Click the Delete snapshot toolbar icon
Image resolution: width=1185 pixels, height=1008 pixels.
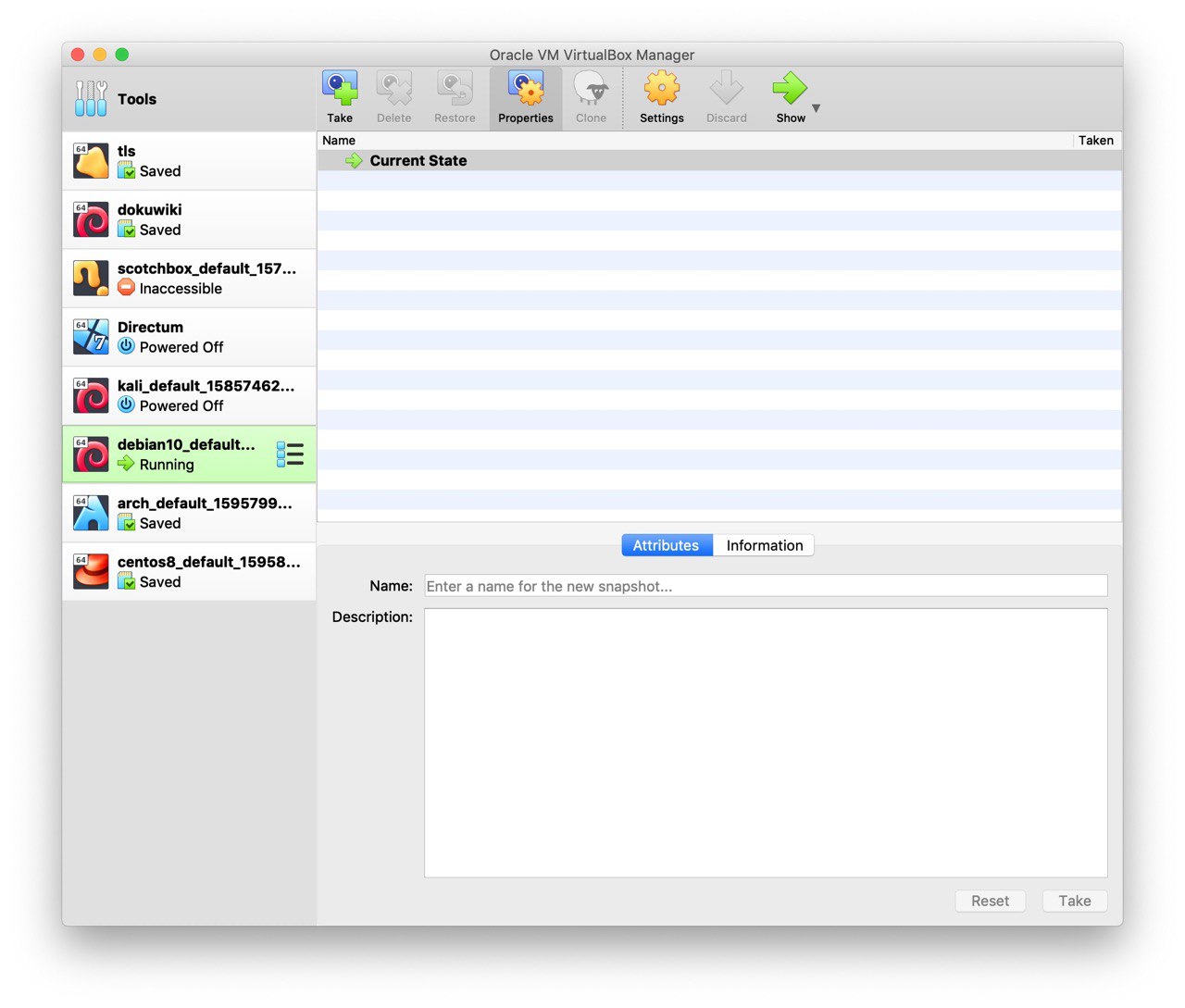click(x=394, y=88)
